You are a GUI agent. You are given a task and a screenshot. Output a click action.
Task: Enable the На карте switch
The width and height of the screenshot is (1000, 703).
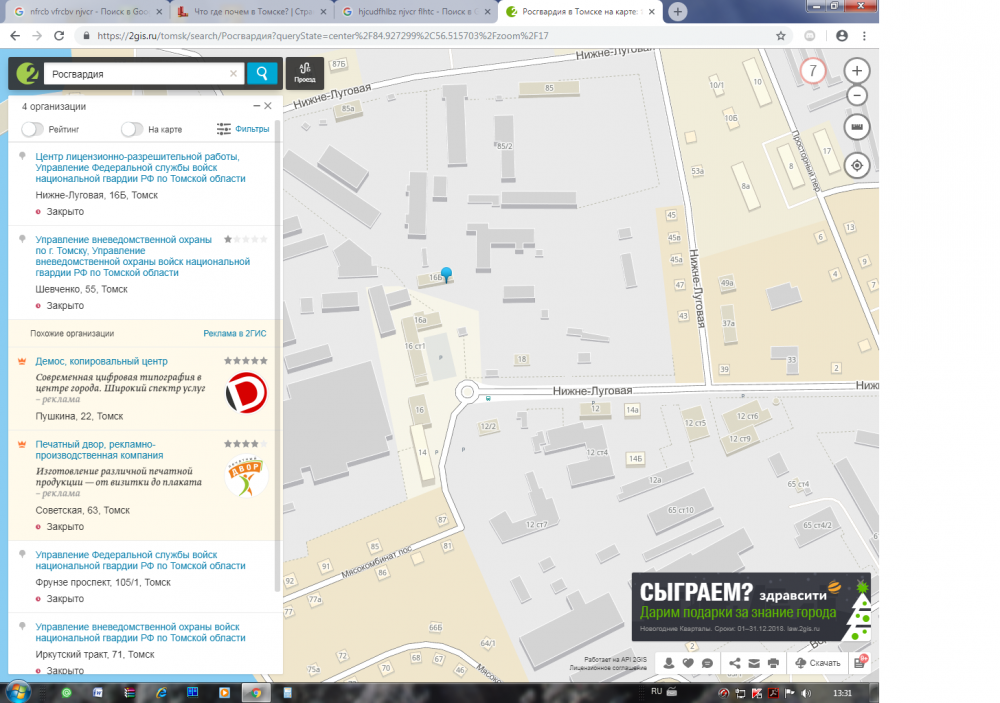132,129
